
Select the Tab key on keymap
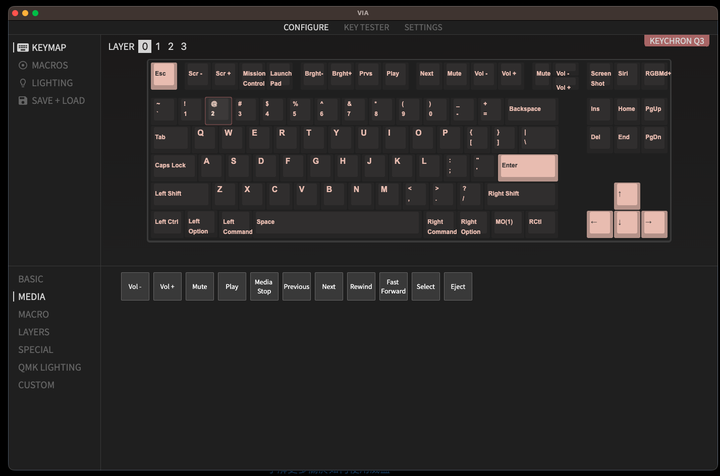[x=170, y=138]
